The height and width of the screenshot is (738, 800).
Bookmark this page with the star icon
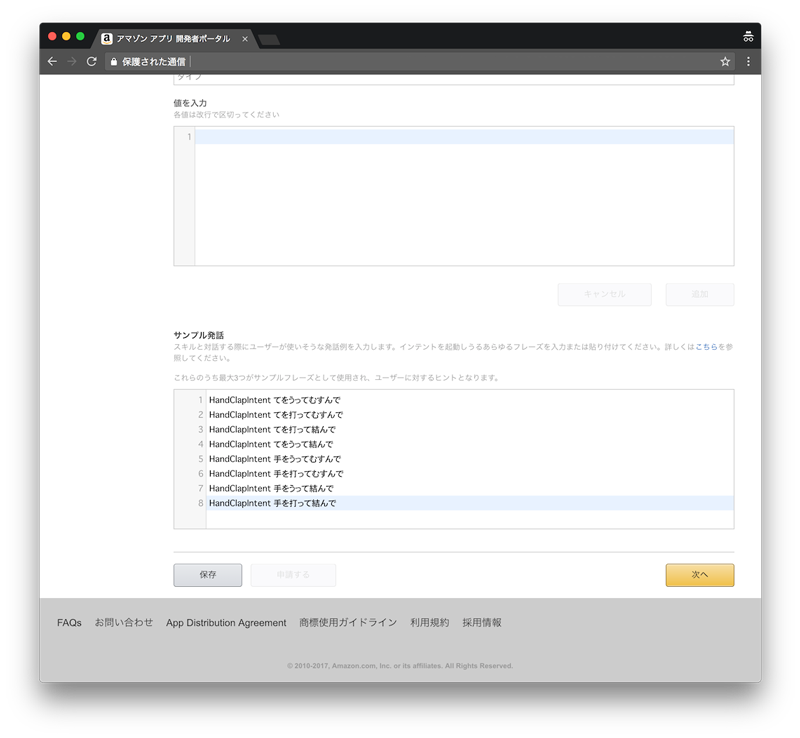(725, 62)
